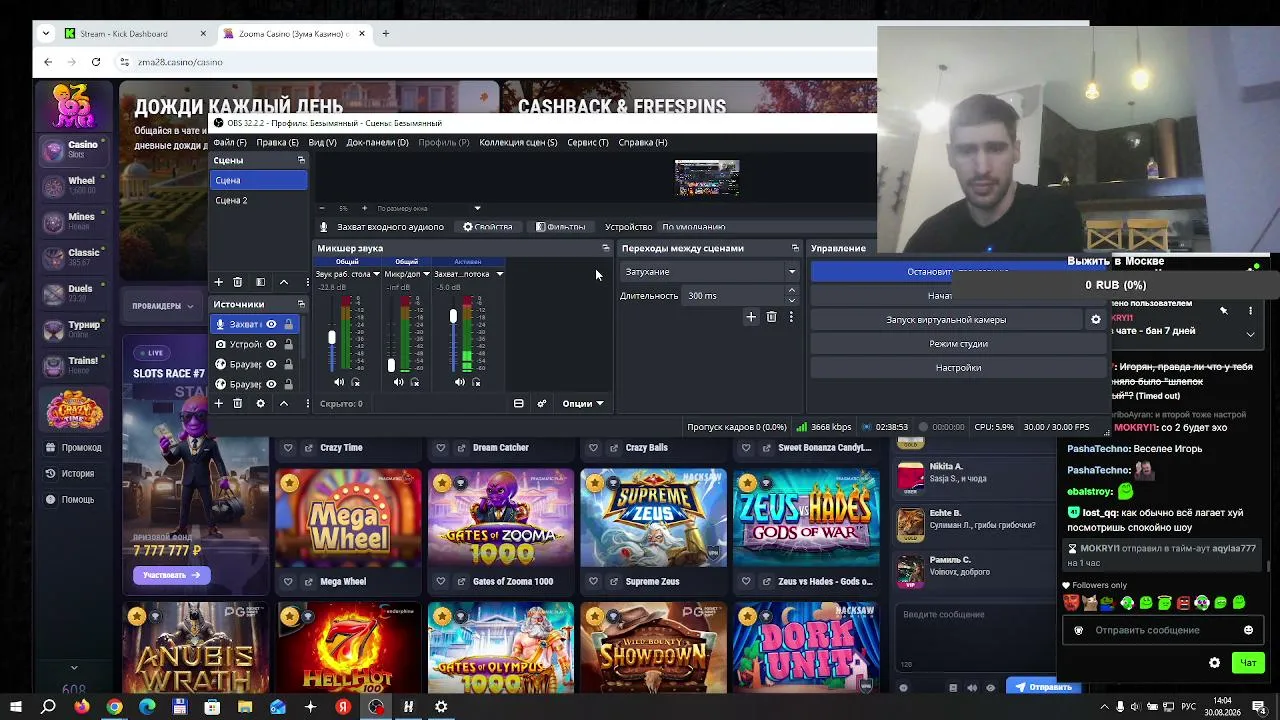Open source Фильтры button
This screenshot has height=720, width=1280.
[x=560, y=227]
